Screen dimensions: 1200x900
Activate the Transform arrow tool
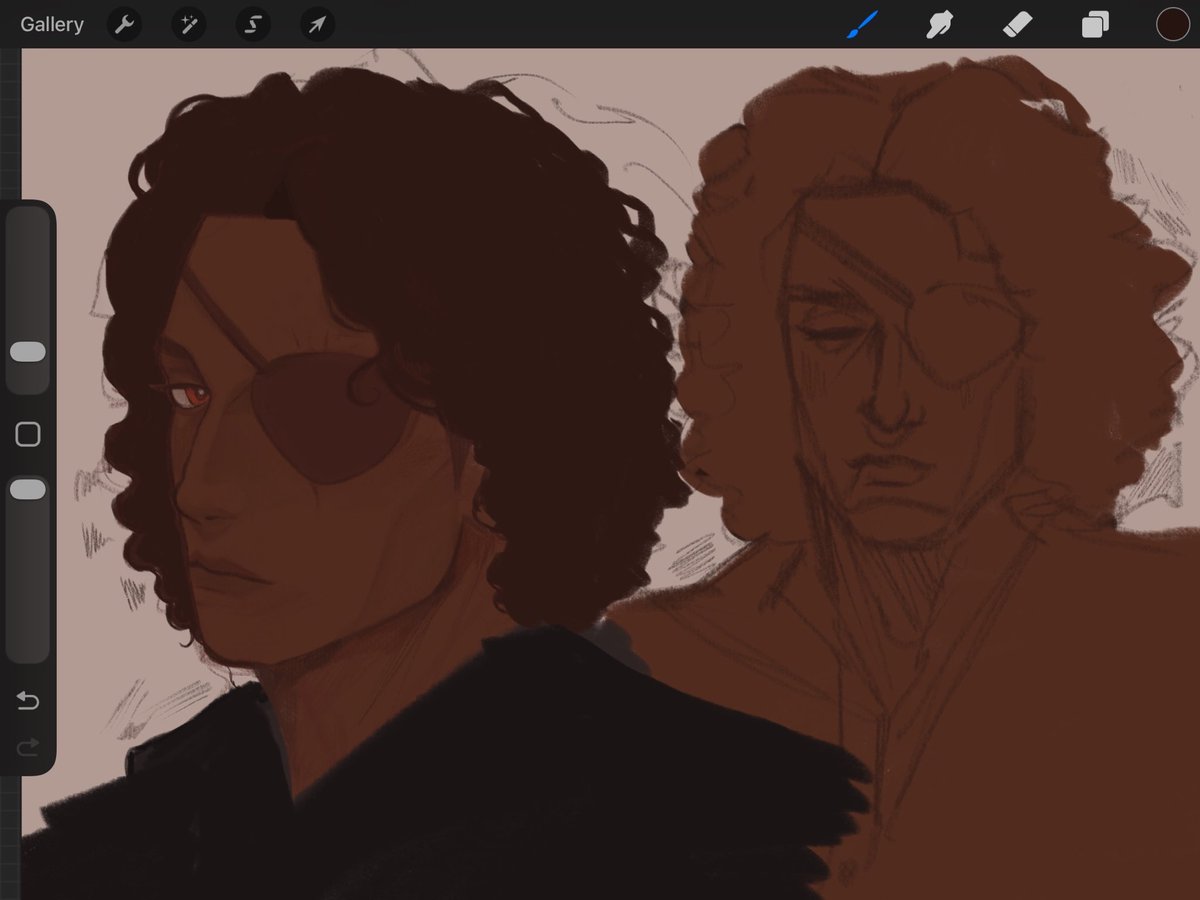pos(317,25)
